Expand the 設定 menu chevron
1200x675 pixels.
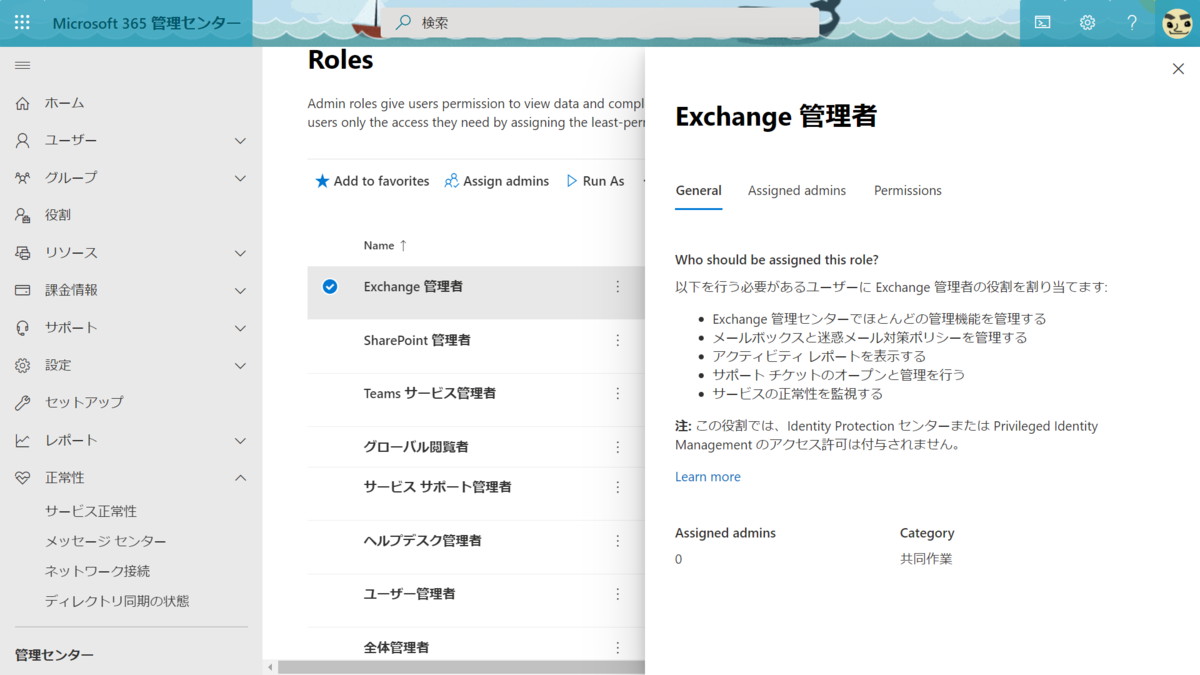[x=240, y=366]
